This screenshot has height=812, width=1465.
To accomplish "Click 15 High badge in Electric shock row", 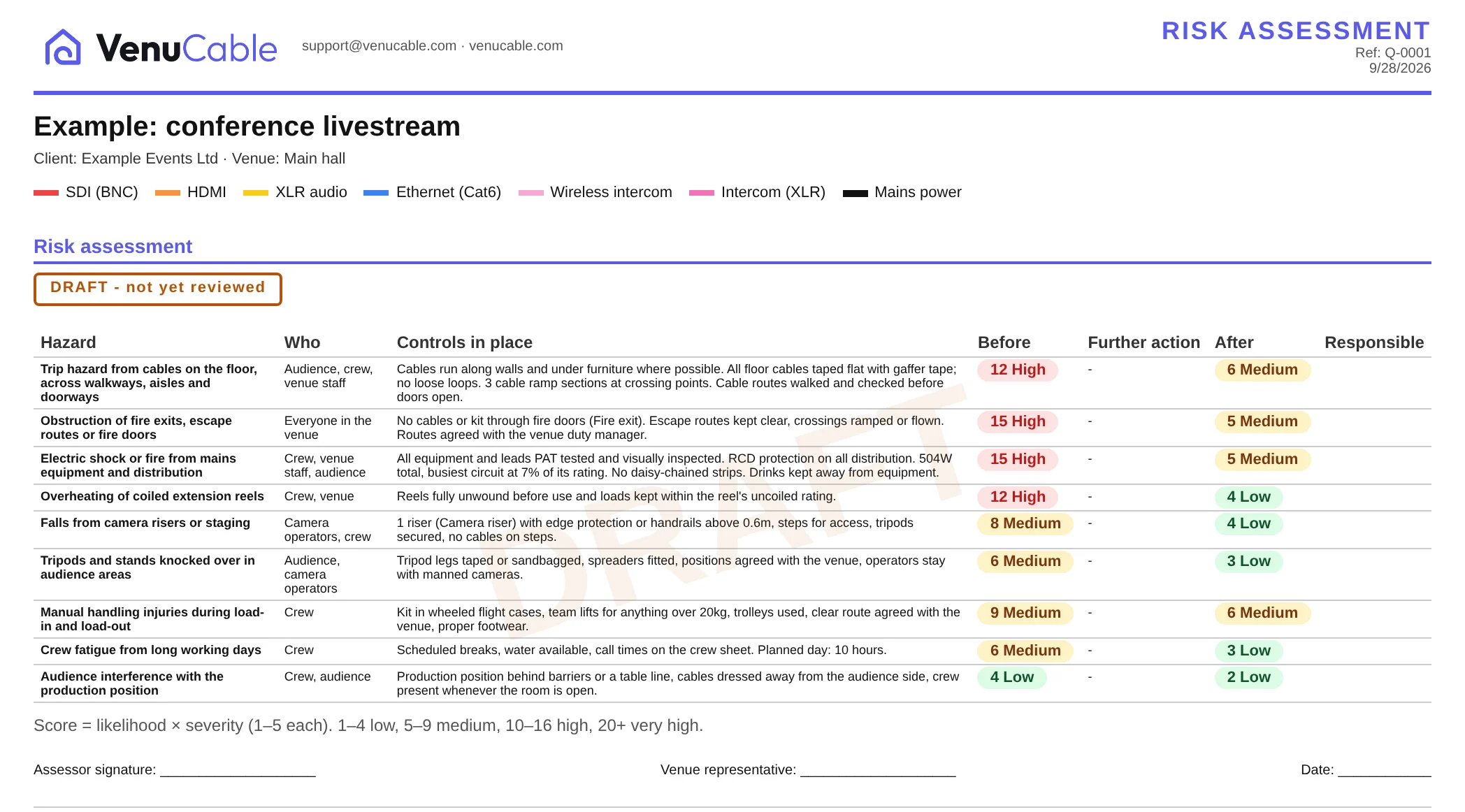I will point(1018,460).
